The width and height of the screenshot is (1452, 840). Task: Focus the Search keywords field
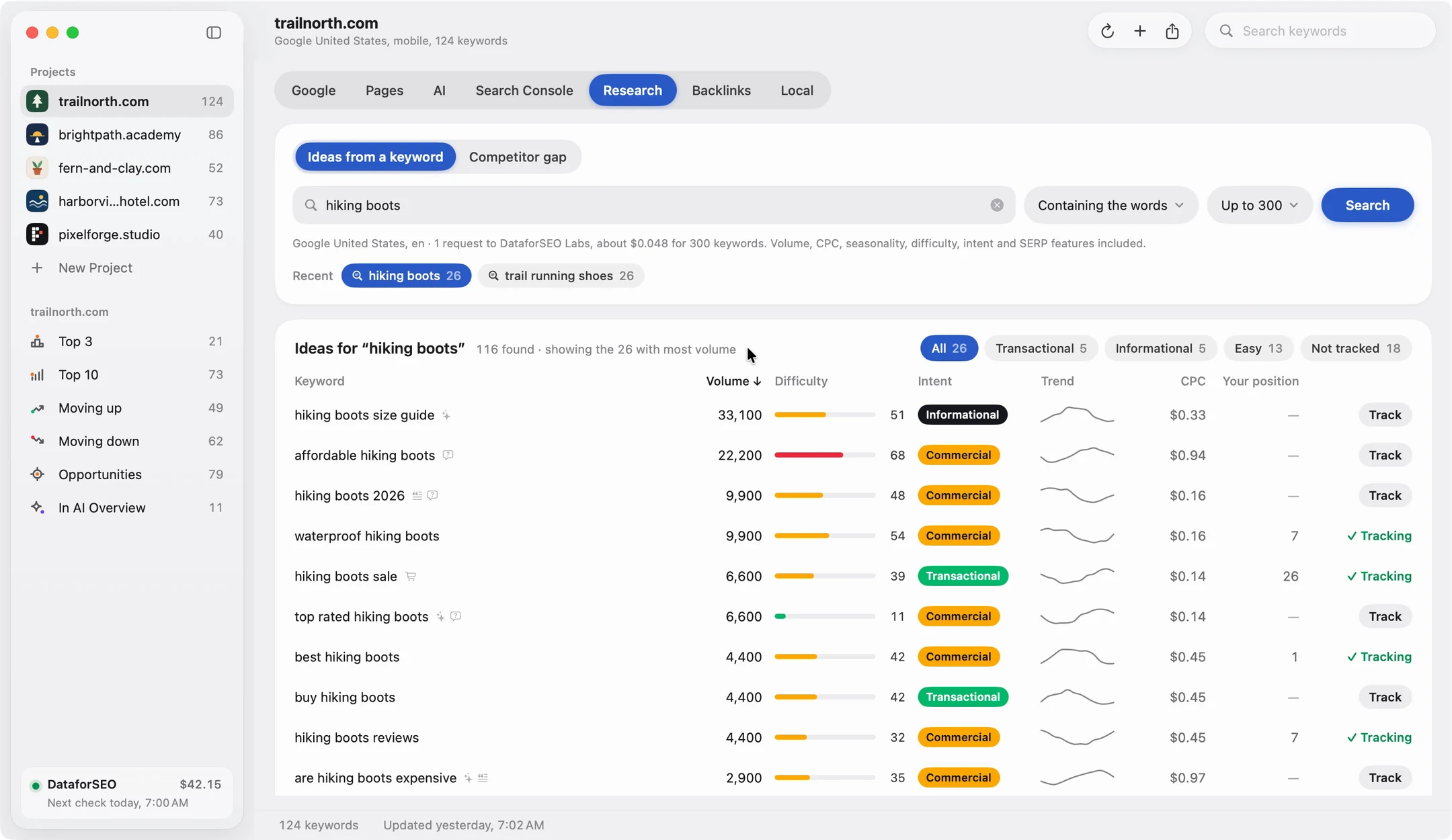click(1320, 31)
